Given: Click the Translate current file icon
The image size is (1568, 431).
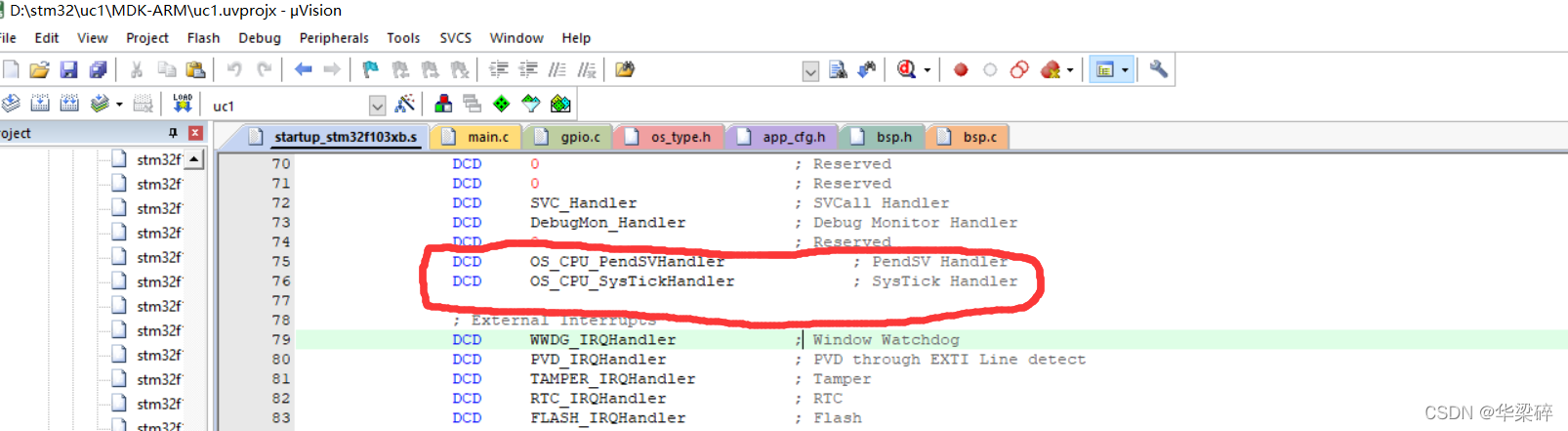Looking at the screenshot, I should coord(11,104).
